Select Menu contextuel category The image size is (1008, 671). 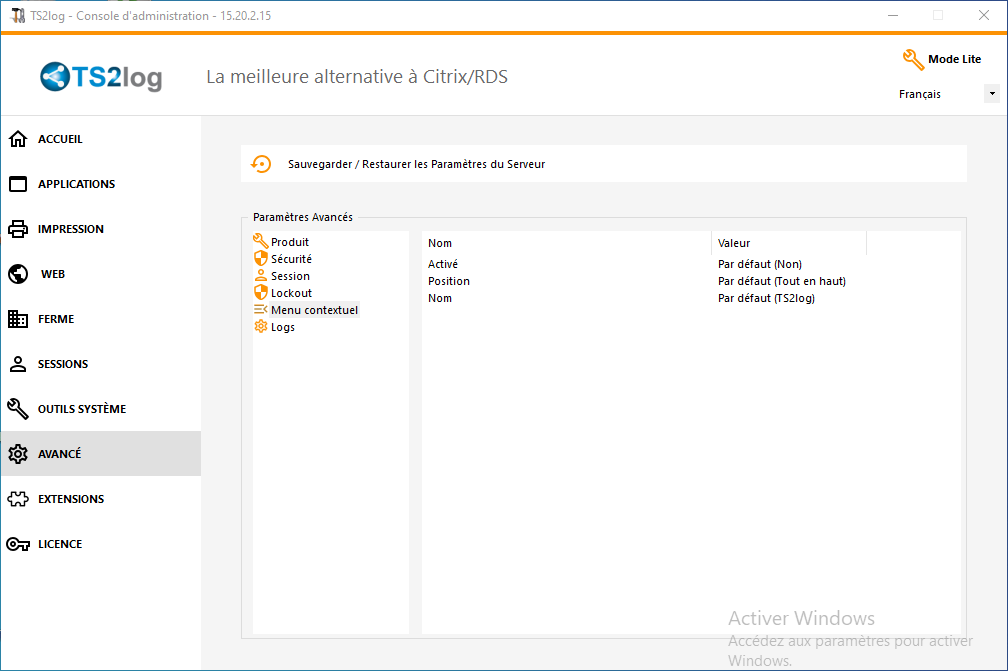[x=314, y=310]
